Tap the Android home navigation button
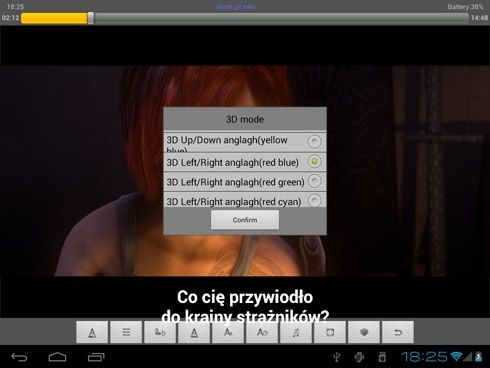490x368 pixels. [x=57, y=357]
